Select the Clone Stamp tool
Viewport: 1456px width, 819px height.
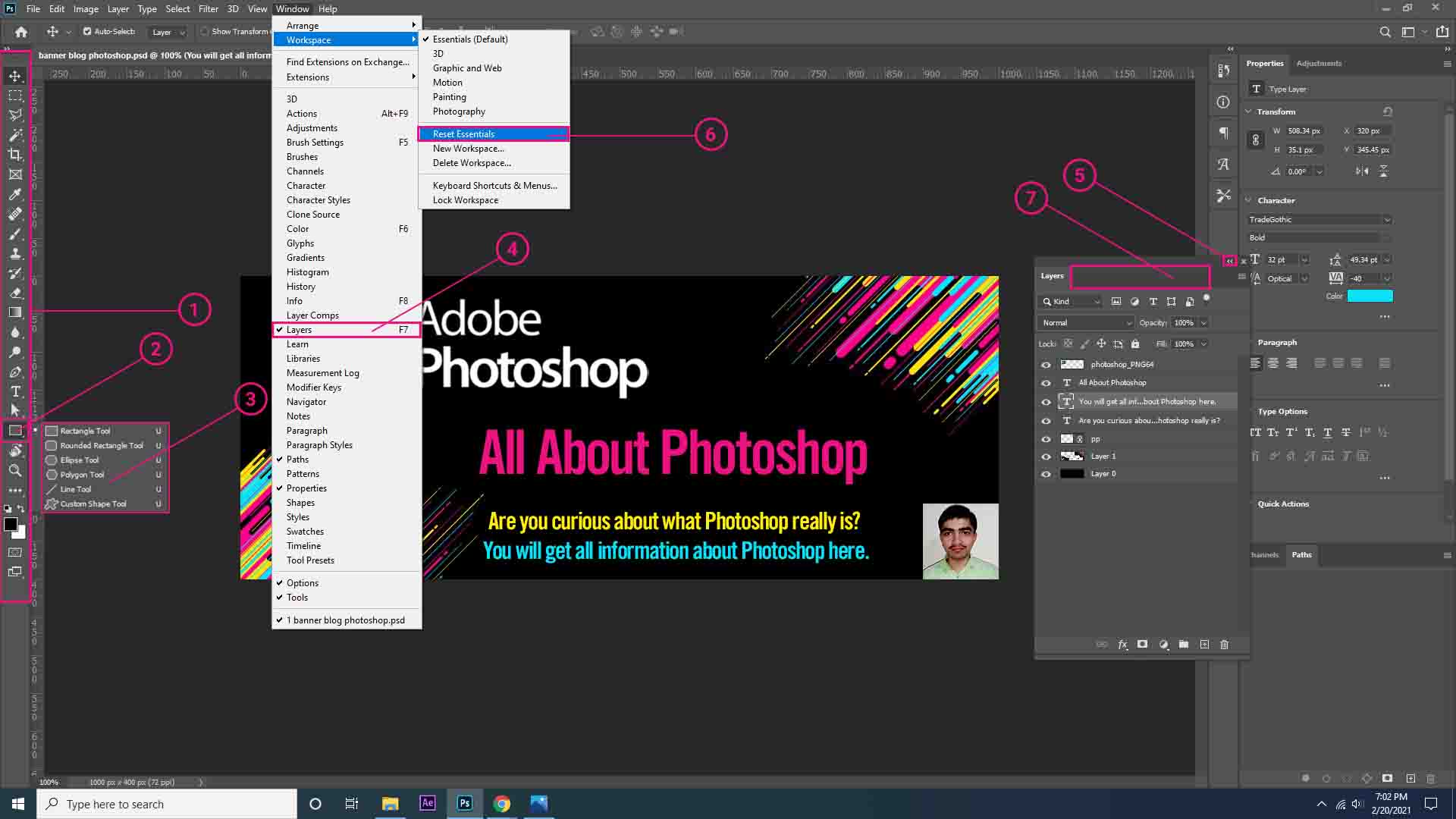15,253
